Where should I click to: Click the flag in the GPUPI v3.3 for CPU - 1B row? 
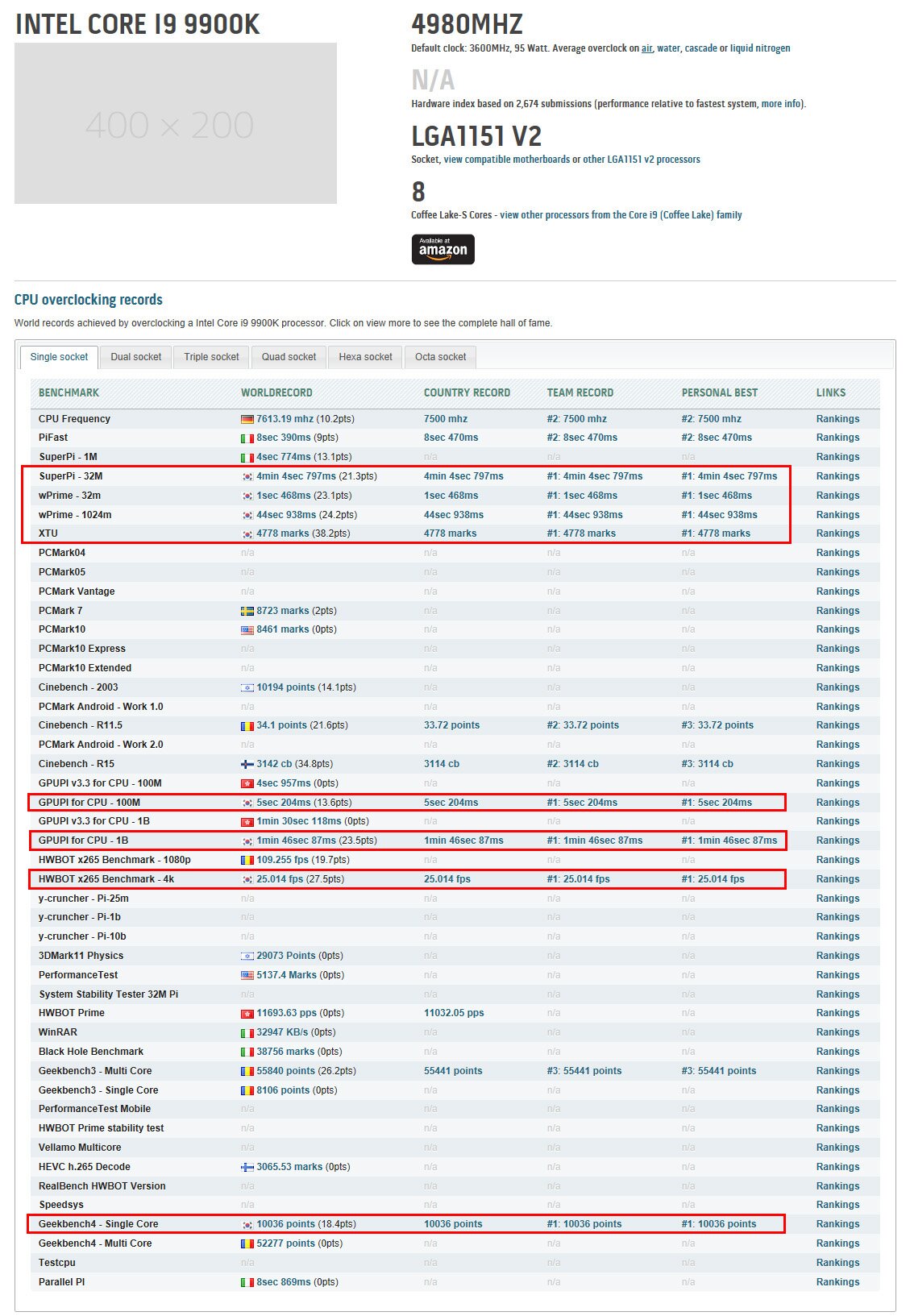[x=247, y=822]
